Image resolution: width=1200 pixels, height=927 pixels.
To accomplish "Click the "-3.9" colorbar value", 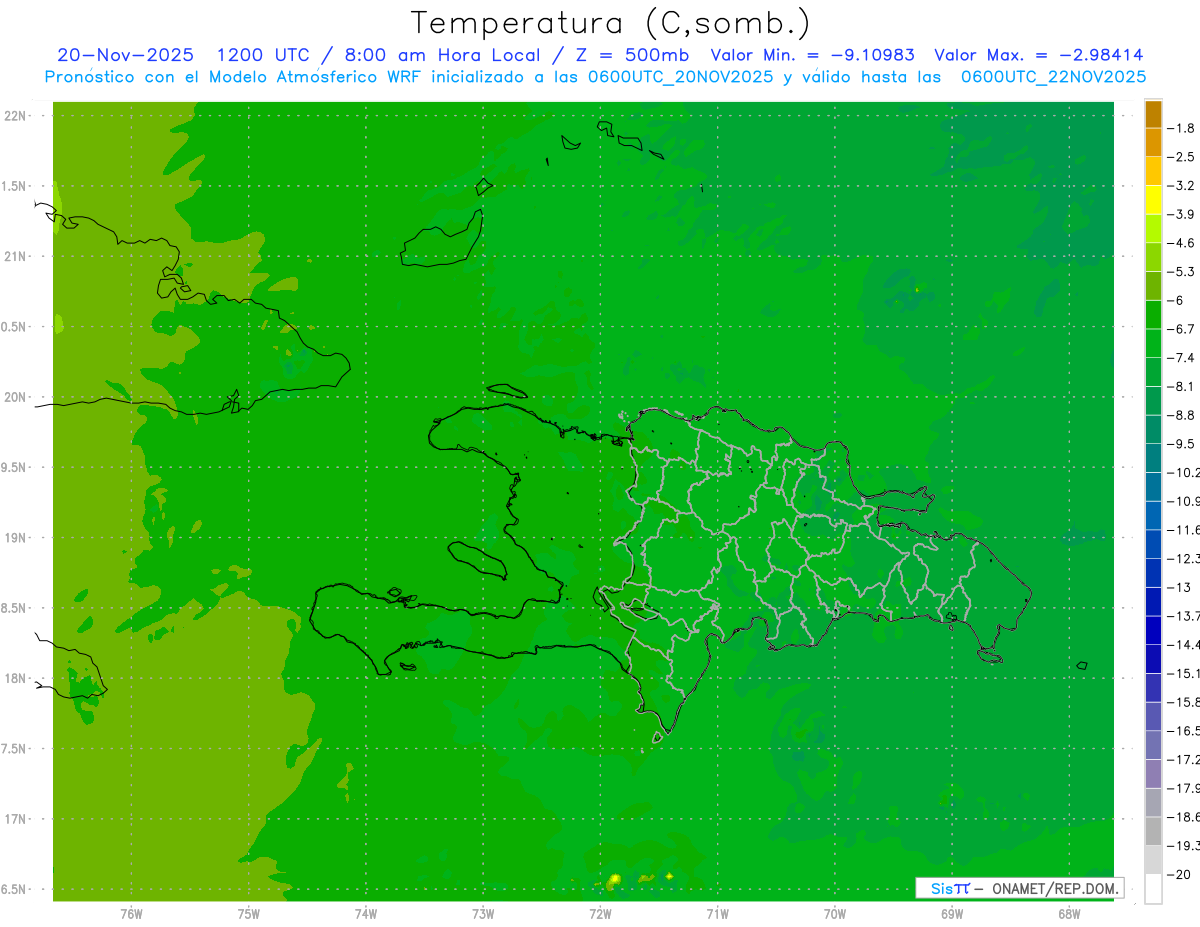I will 1180,214.
